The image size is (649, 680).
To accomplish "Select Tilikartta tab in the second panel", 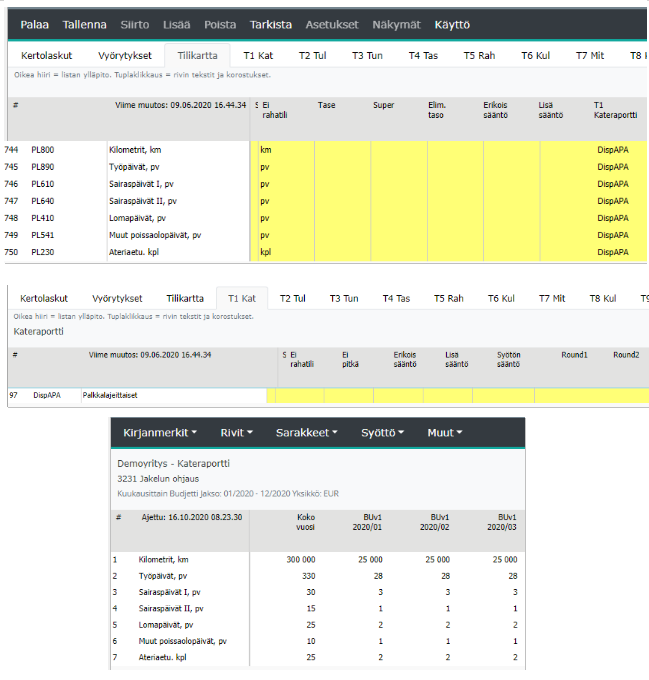I will pyautogui.click(x=185, y=298).
